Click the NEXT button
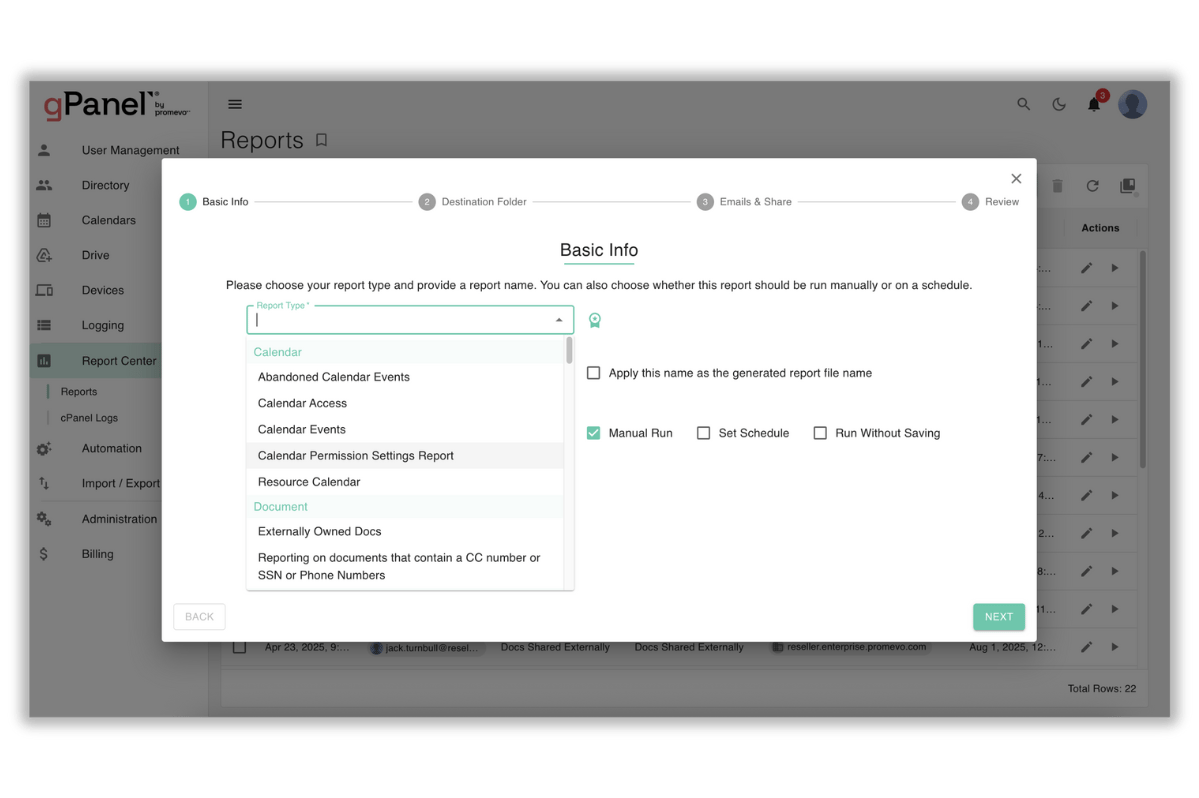The height and width of the screenshot is (798, 1199). 999,617
